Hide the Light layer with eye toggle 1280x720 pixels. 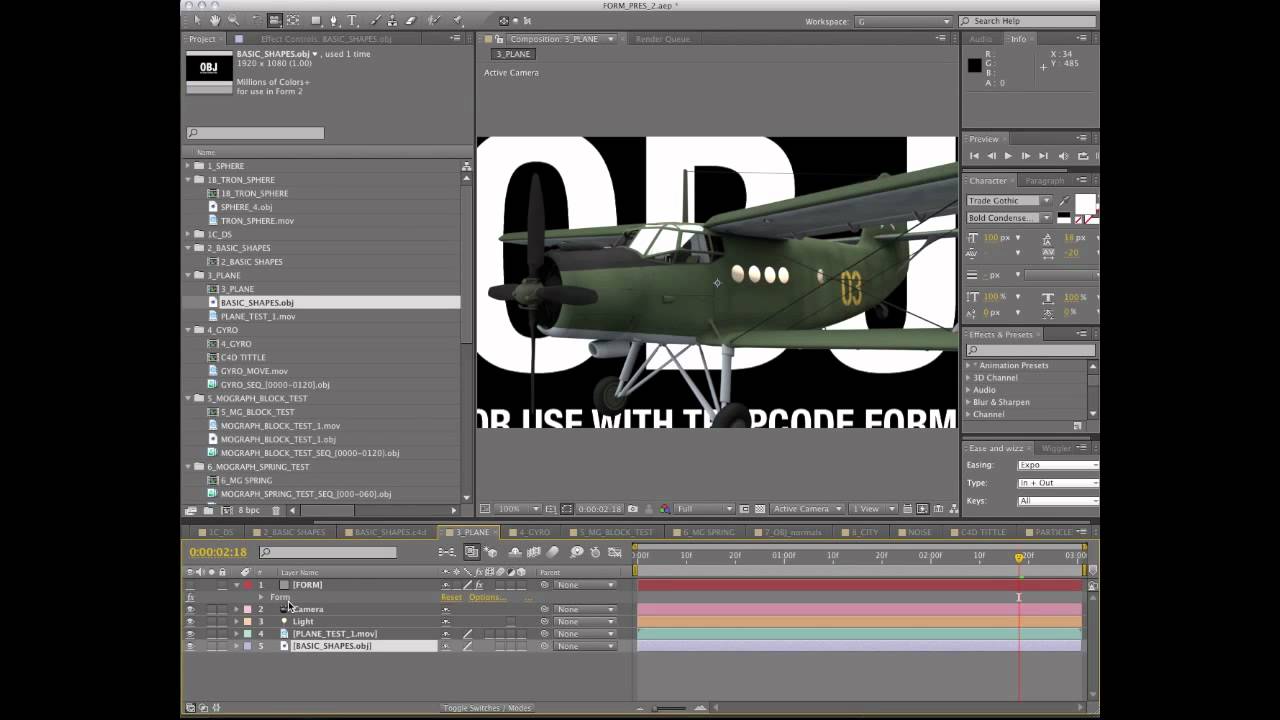(x=190, y=621)
